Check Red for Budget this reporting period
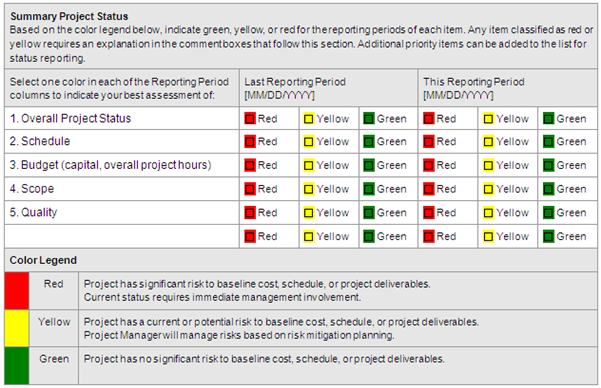Image resolution: width=601 pixels, height=388 pixels. tap(429, 166)
